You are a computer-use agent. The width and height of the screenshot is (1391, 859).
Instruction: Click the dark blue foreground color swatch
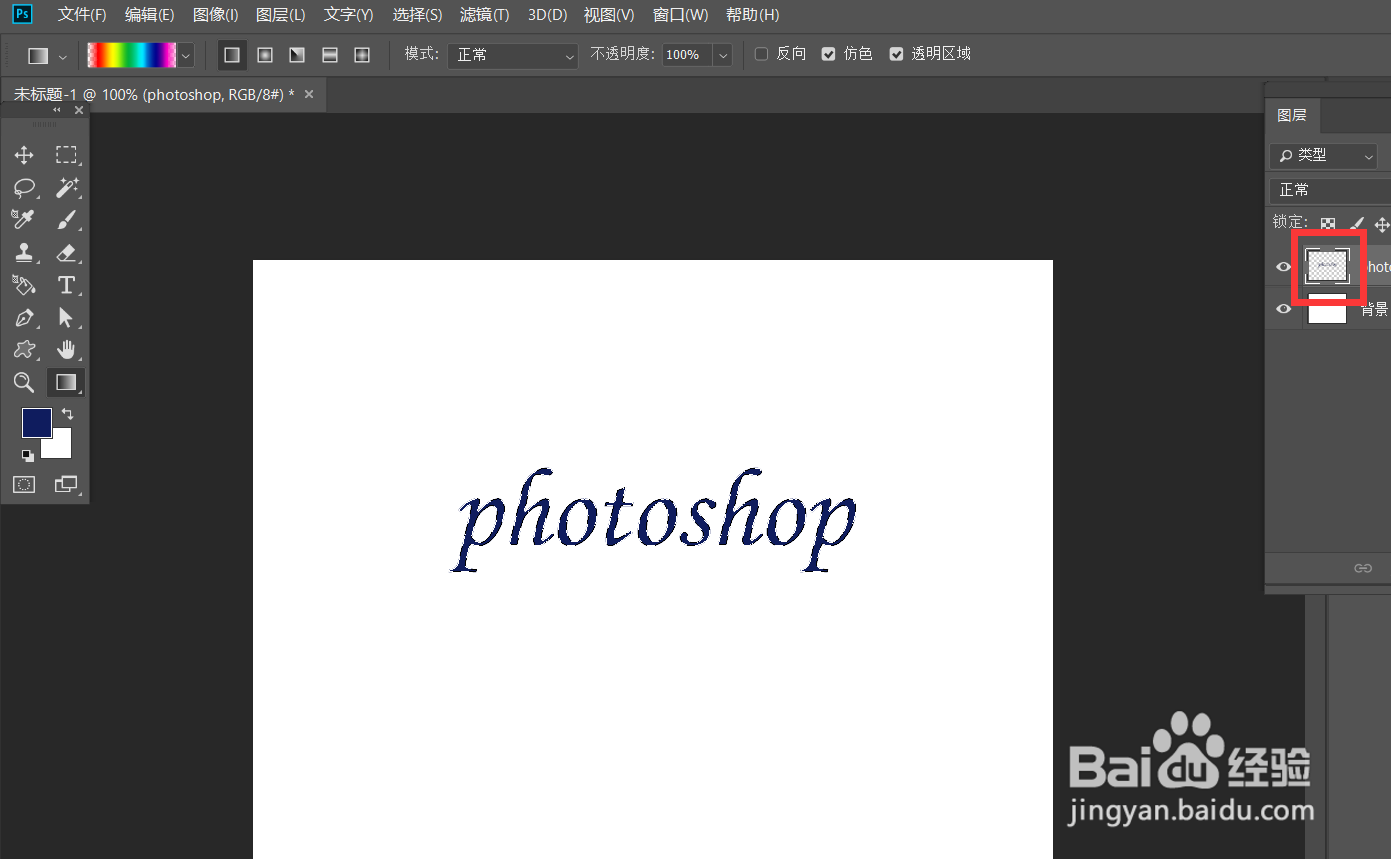pos(37,423)
